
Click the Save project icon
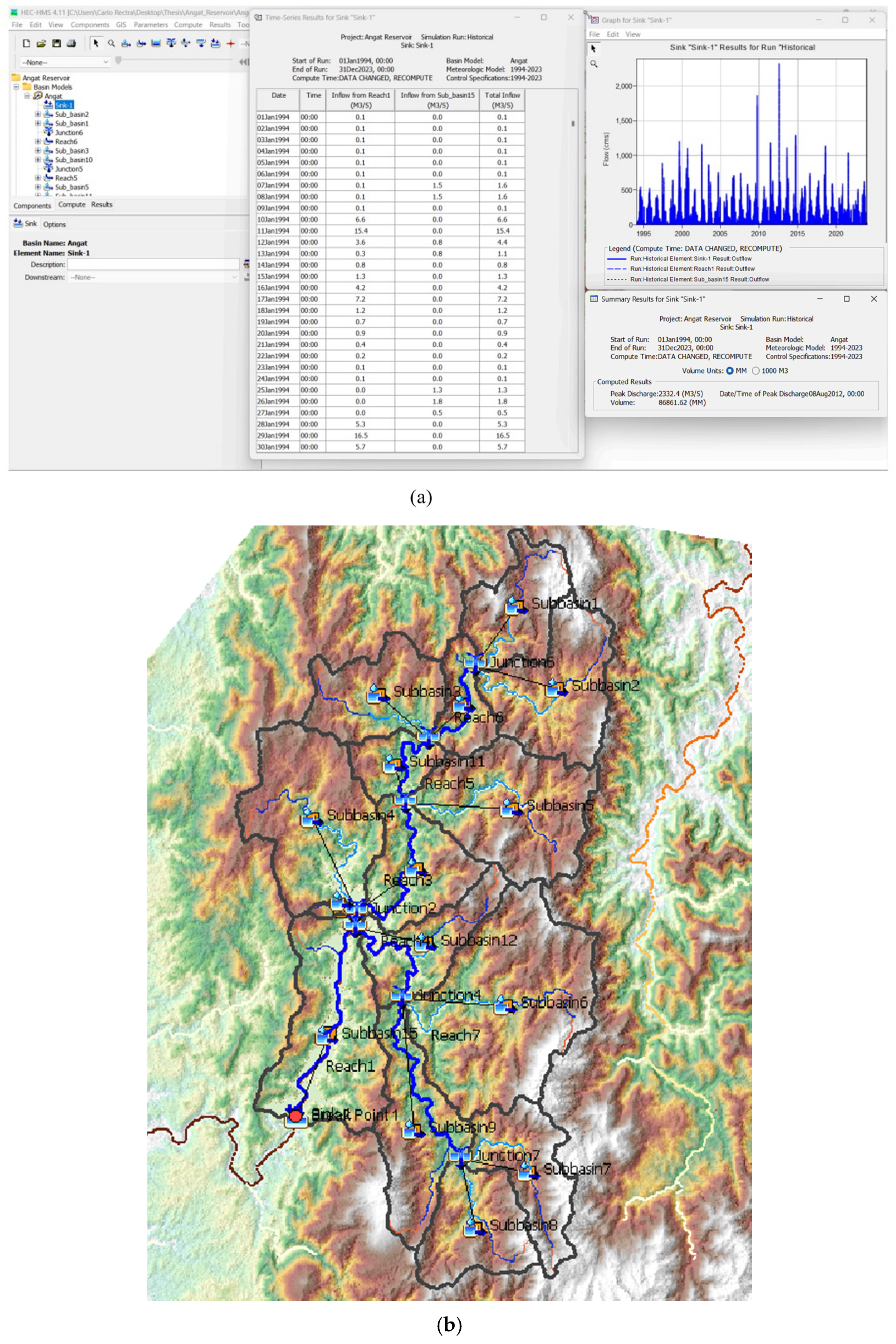pos(57,44)
